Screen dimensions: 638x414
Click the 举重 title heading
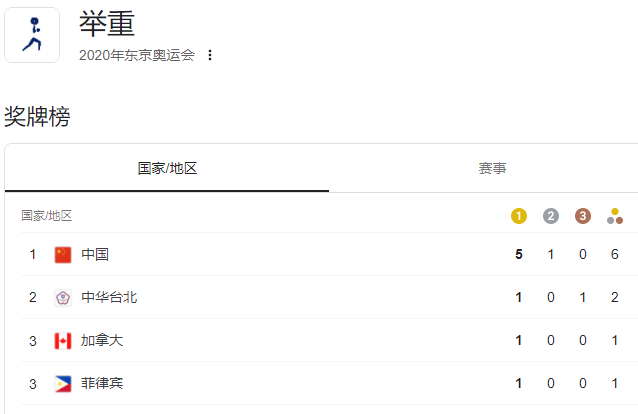tap(107, 24)
